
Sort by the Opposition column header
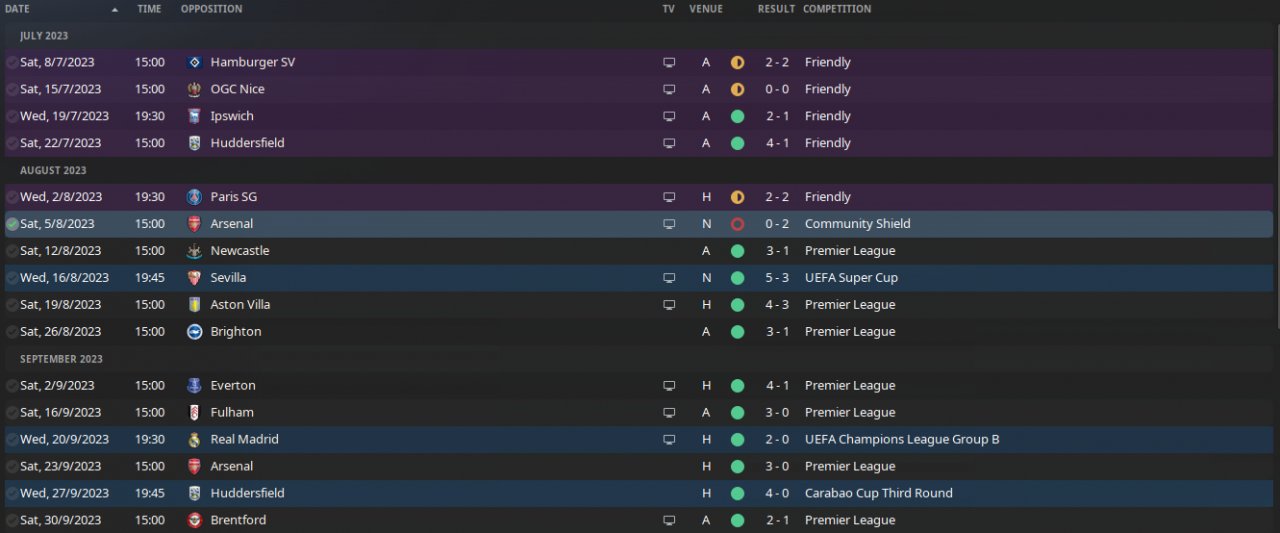pos(211,9)
